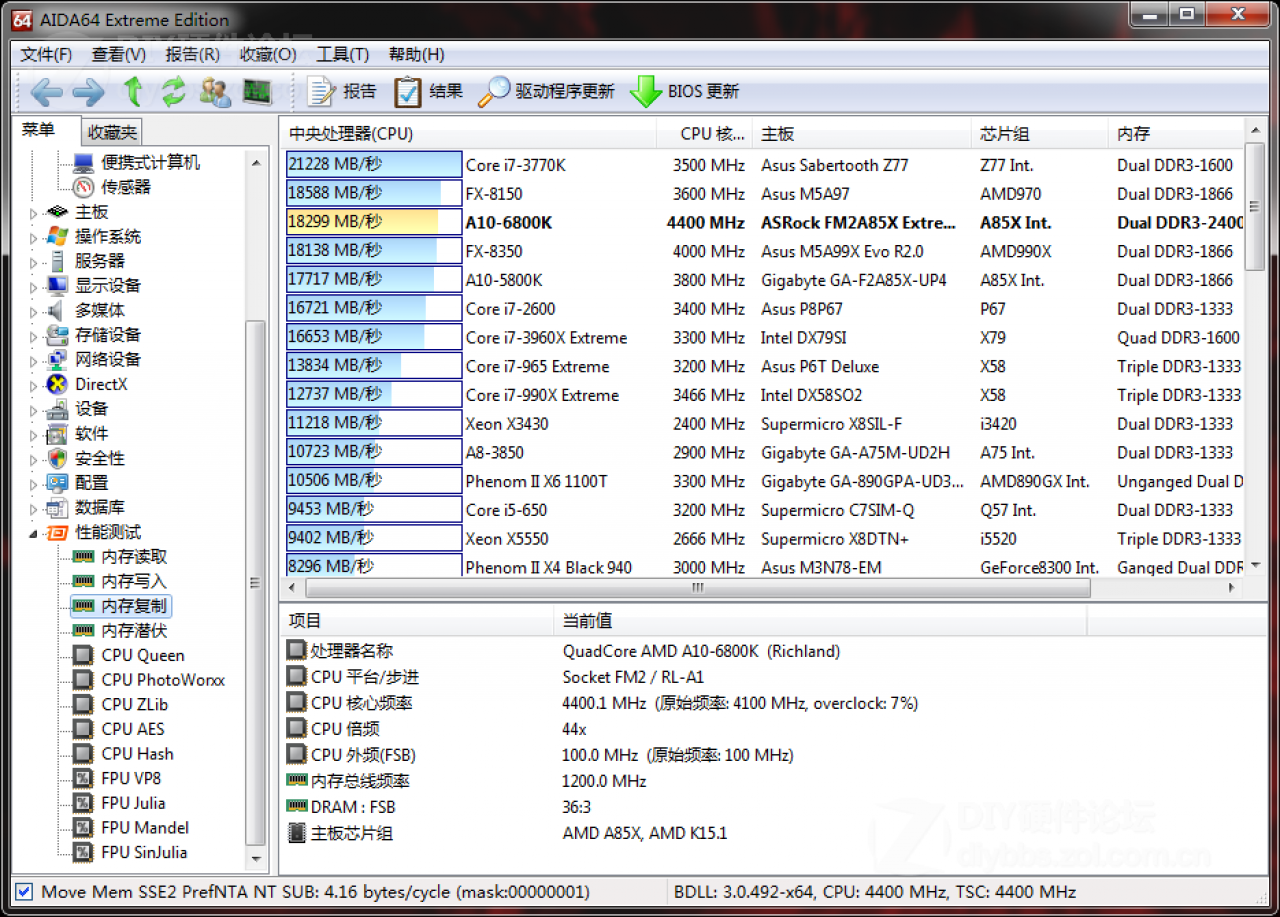Expand the DirectX tree node
Viewport: 1280px width, 917px height.
click(33, 385)
